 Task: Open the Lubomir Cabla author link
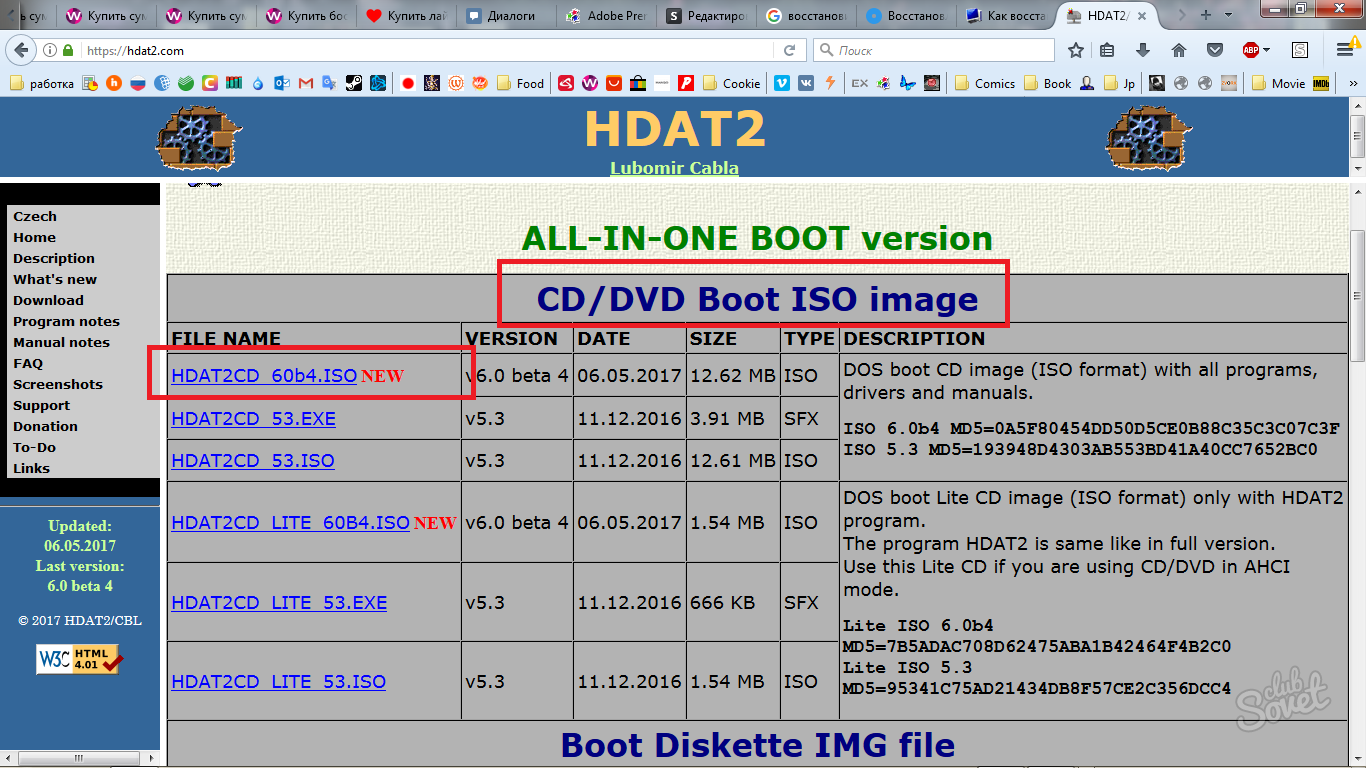tap(674, 167)
